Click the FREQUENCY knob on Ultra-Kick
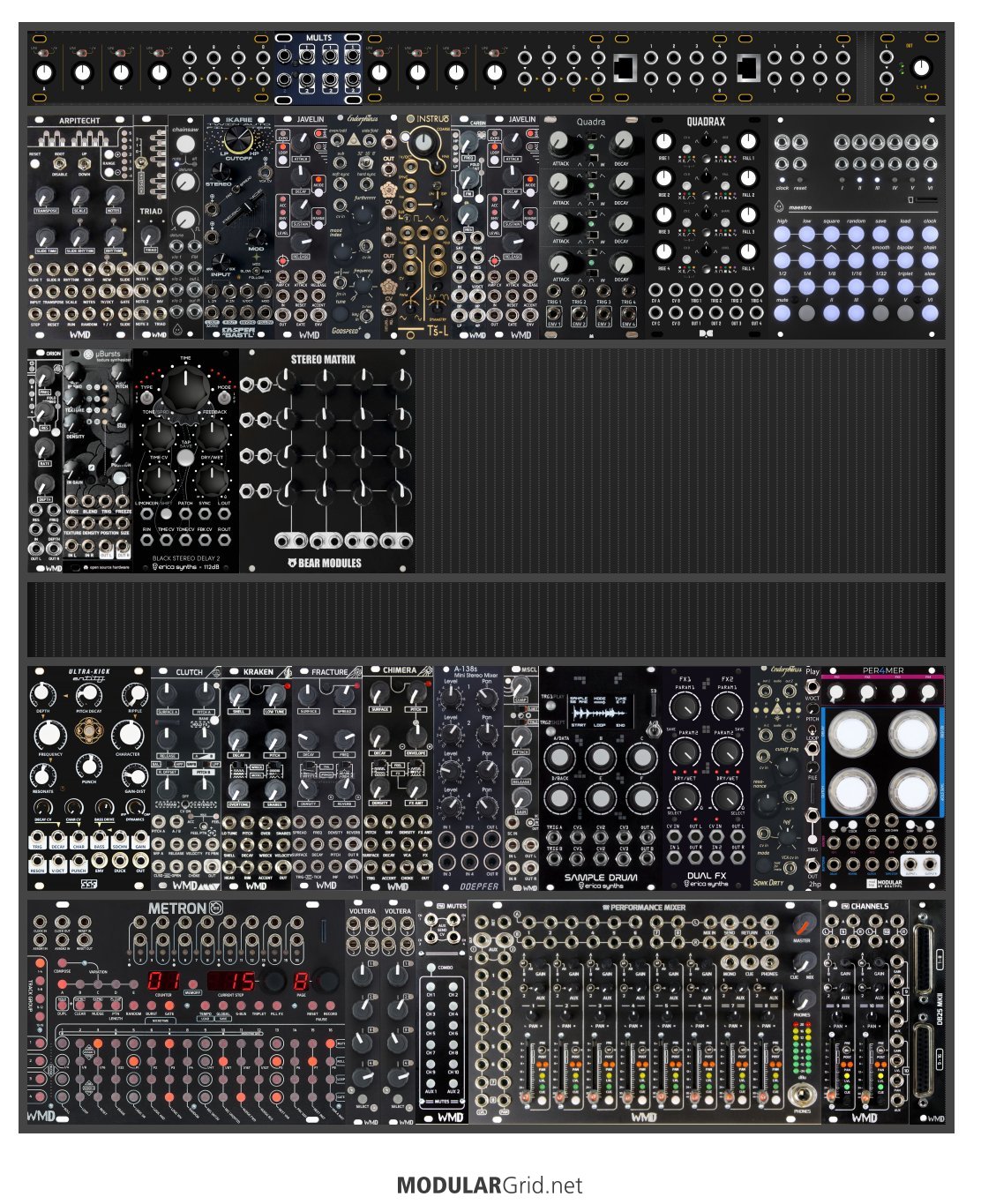The width and height of the screenshot is (981, 1204). (49, 734)
